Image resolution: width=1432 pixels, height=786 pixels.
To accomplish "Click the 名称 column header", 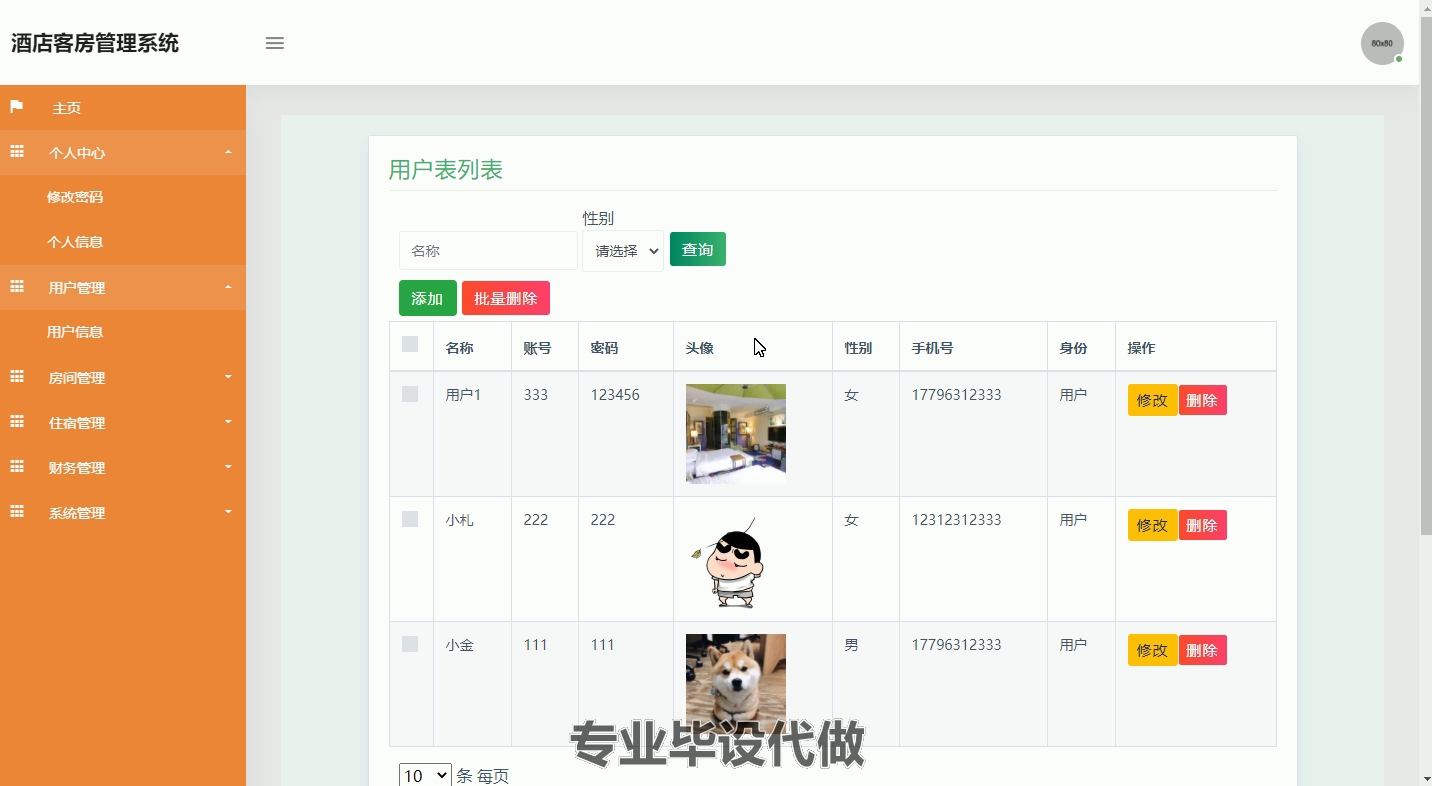I will (460, 348).
